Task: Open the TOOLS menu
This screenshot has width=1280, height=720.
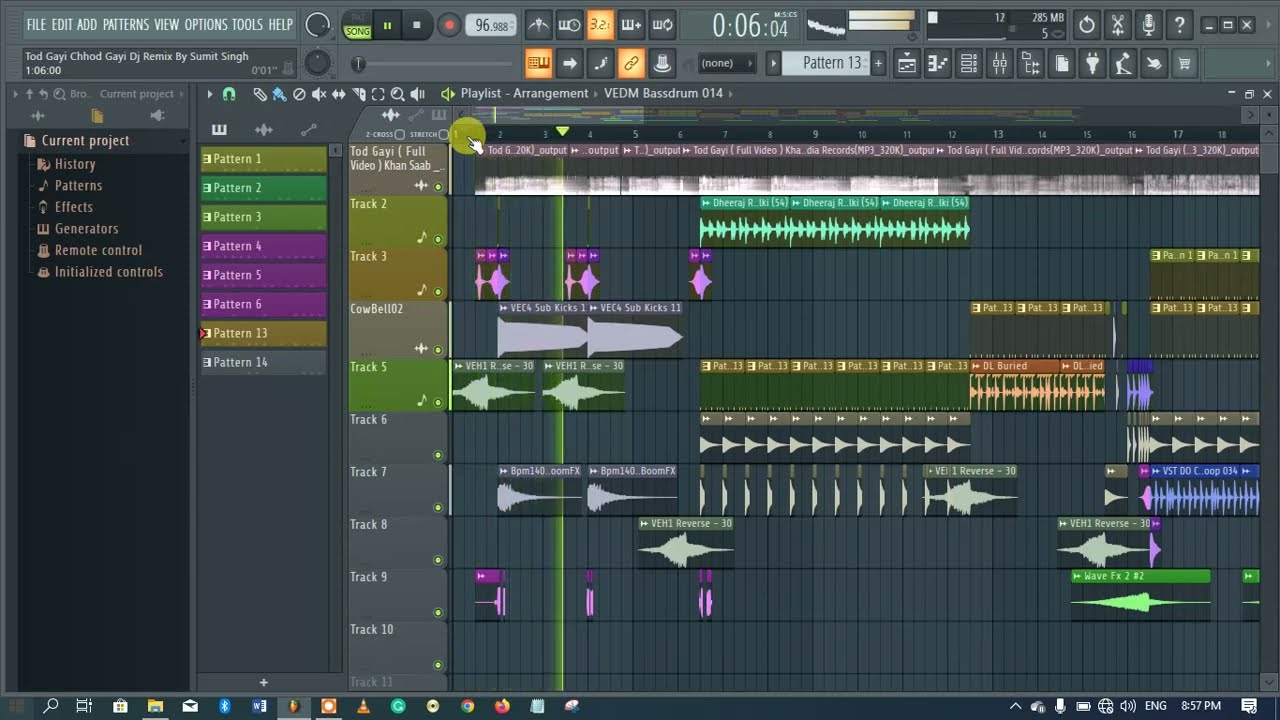Action: (248, 25)
